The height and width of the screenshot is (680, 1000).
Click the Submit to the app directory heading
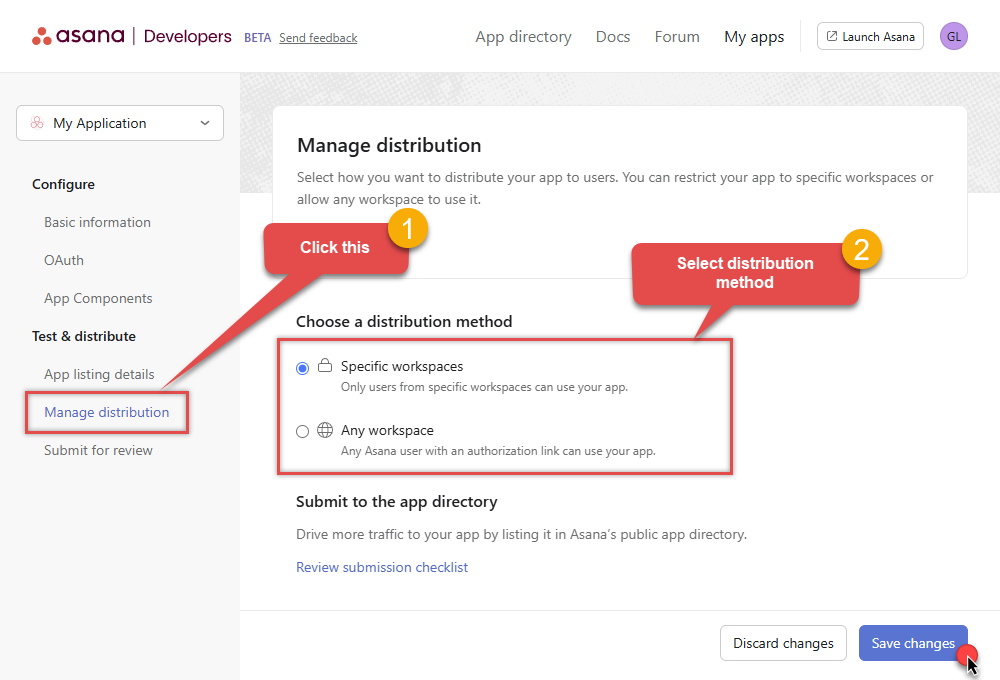point(397,502)
